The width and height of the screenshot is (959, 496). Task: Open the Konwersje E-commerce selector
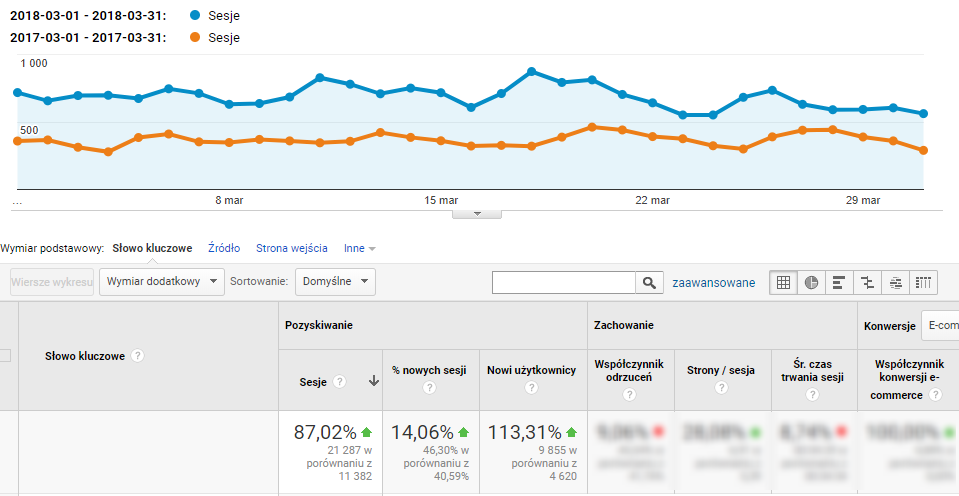pos(940,325)
